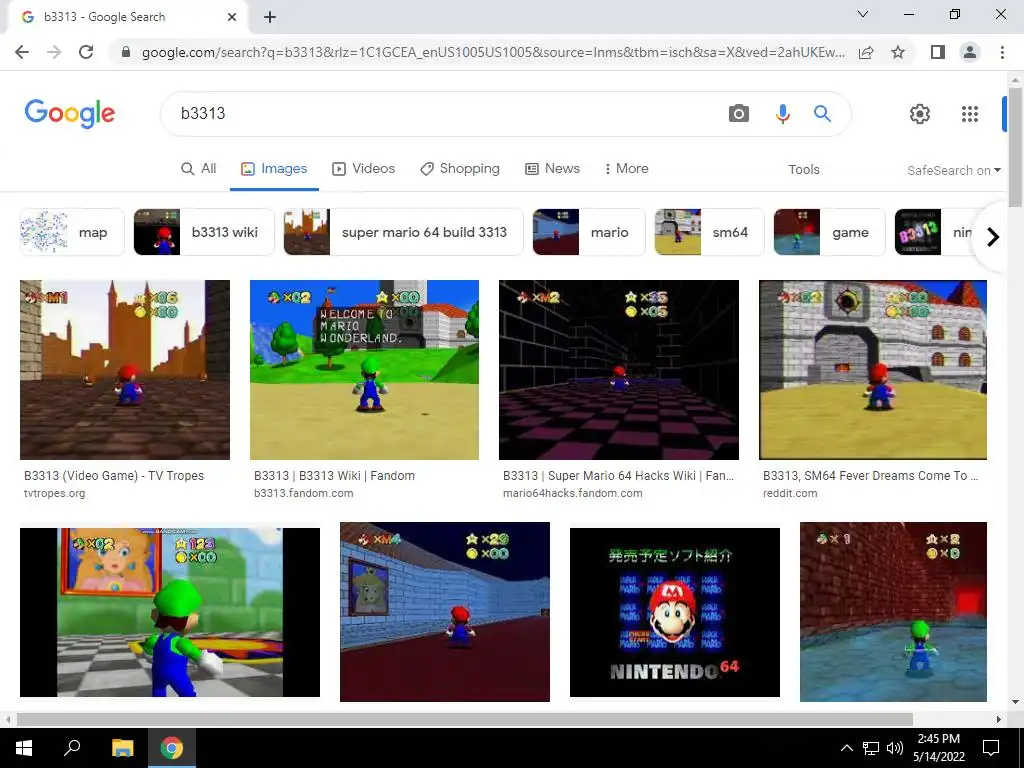Image resolution: width=1024 pixels, height=768 pixels.
Task: Click the blue search magnifier button
Action: [822, 114]
